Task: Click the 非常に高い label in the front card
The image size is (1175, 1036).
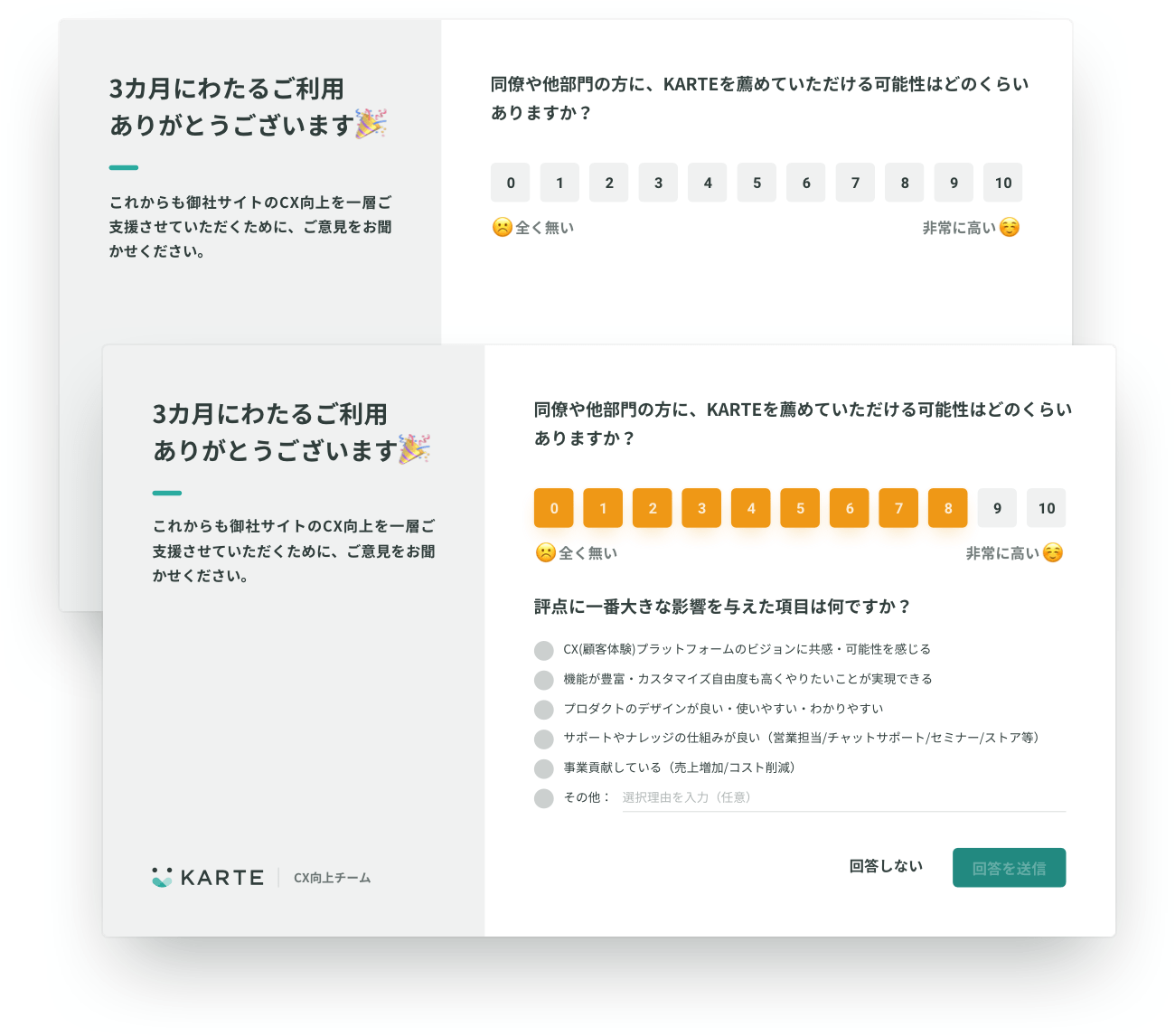Action: click(x=1002, y=553)
